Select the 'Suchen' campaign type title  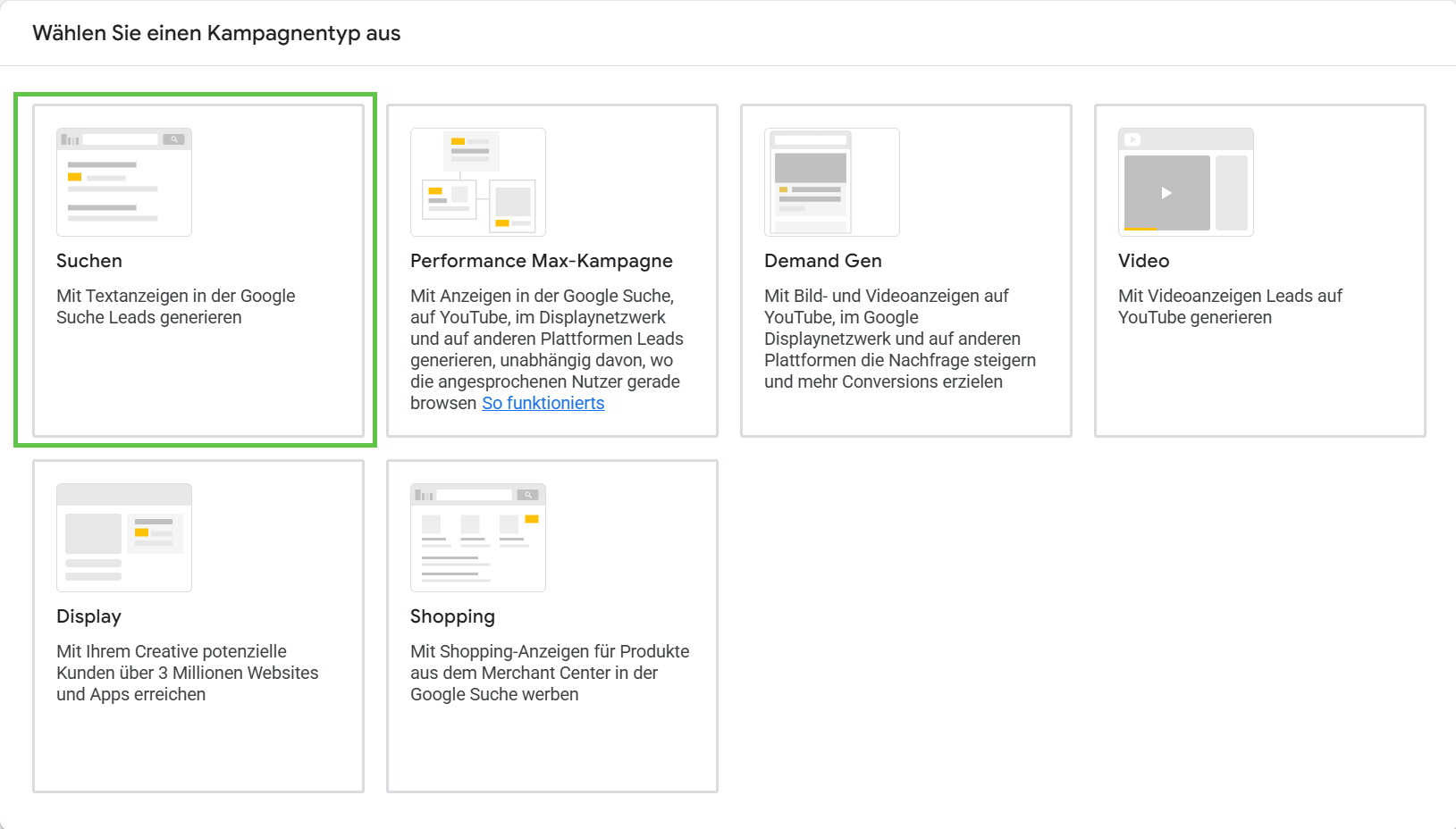pyautogui.click(x=89, y=261)
